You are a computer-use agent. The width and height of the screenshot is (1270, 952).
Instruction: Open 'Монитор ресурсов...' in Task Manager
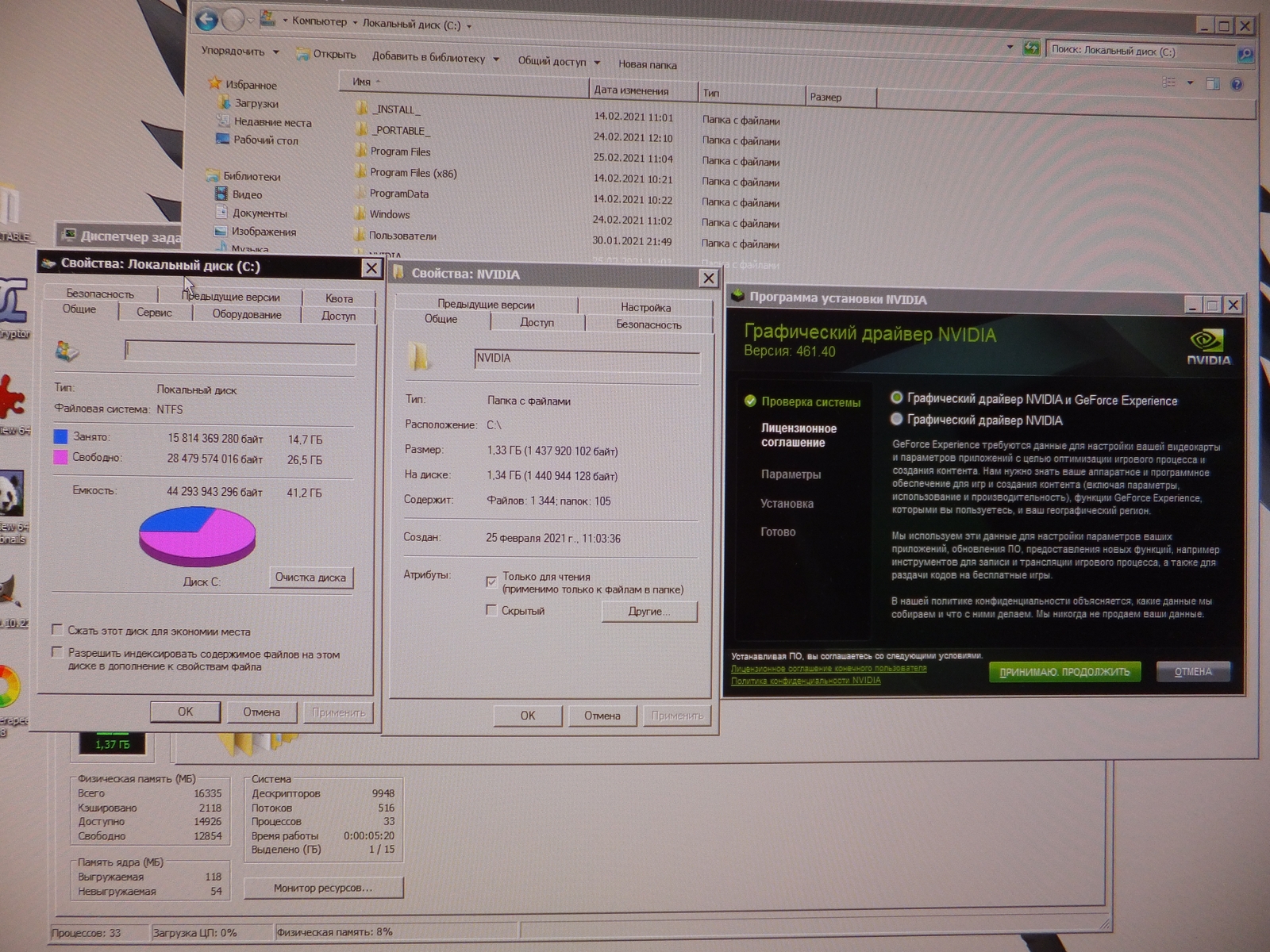(x=323, y=888)
